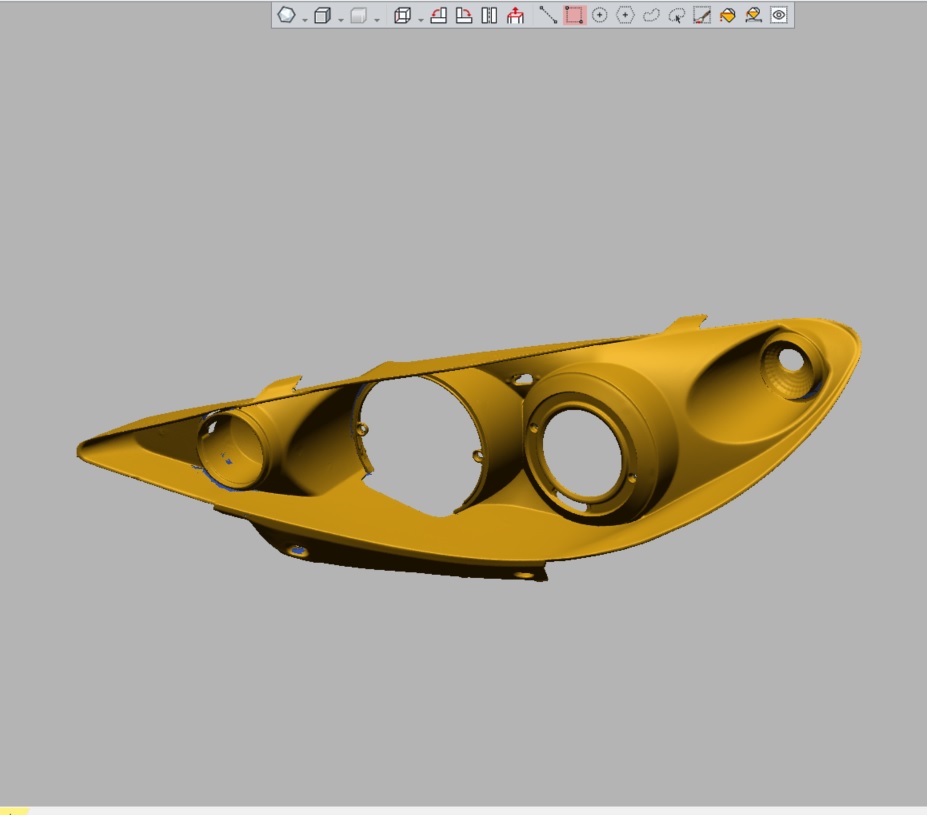Activate the smart selection with cursor tool
The height and width of the screenshot is (815, 927).
click(x=676, y=15)
